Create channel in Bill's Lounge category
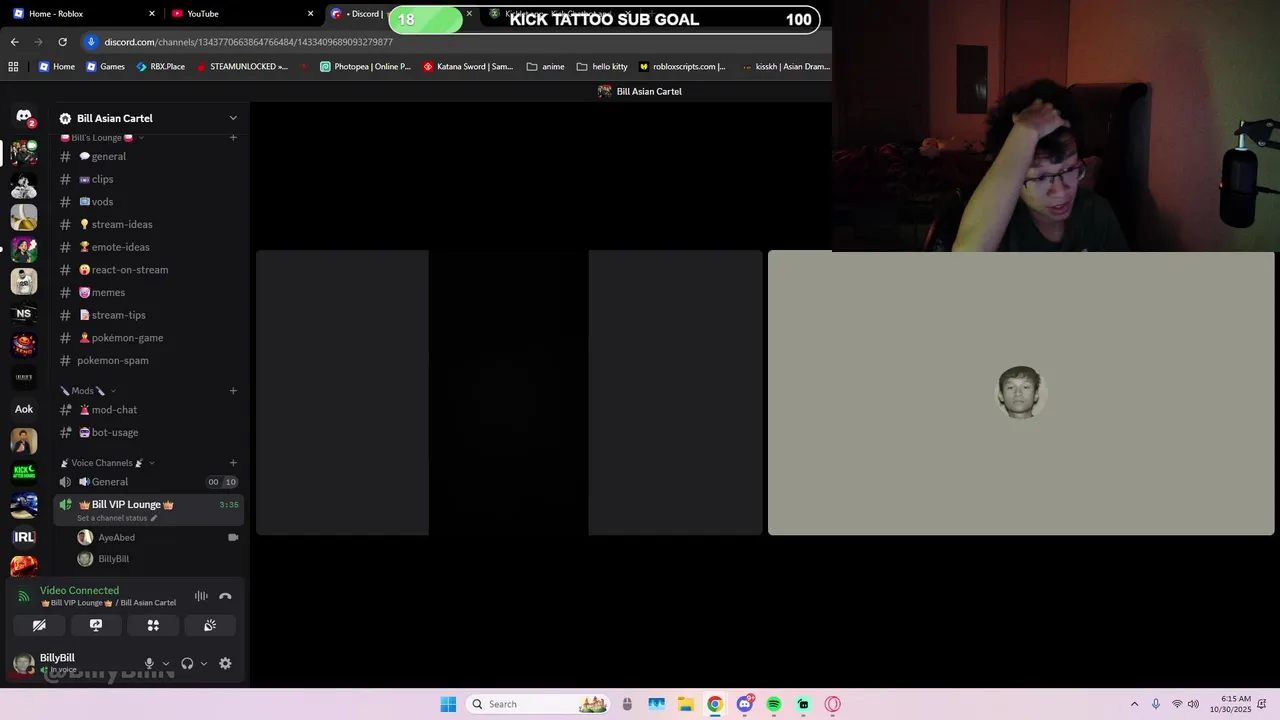1280x720 pixels. (x=233, y=137)
